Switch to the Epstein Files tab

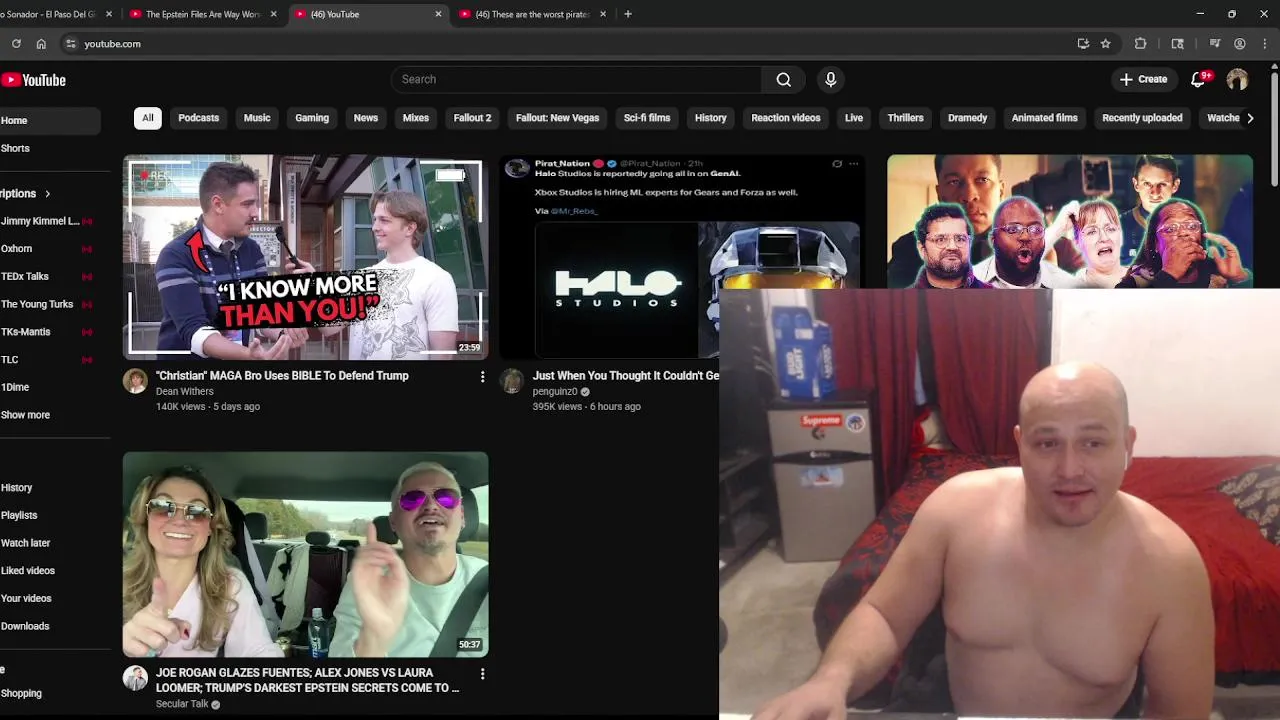203,14
